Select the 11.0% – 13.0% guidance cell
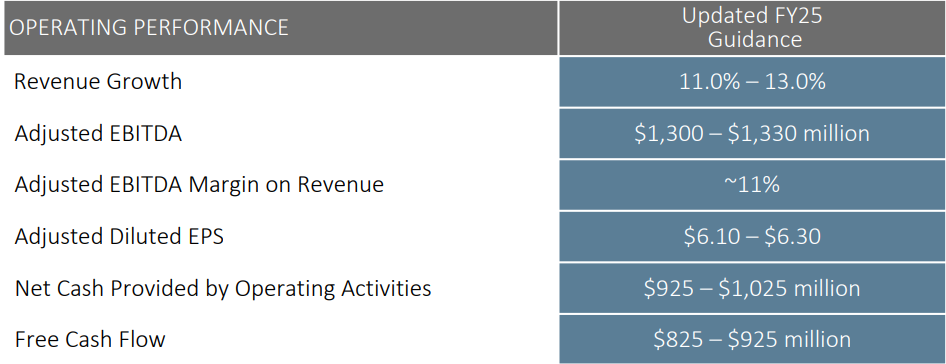The width and height of the screenshot is (946, 364). click(x=752, y=81)
